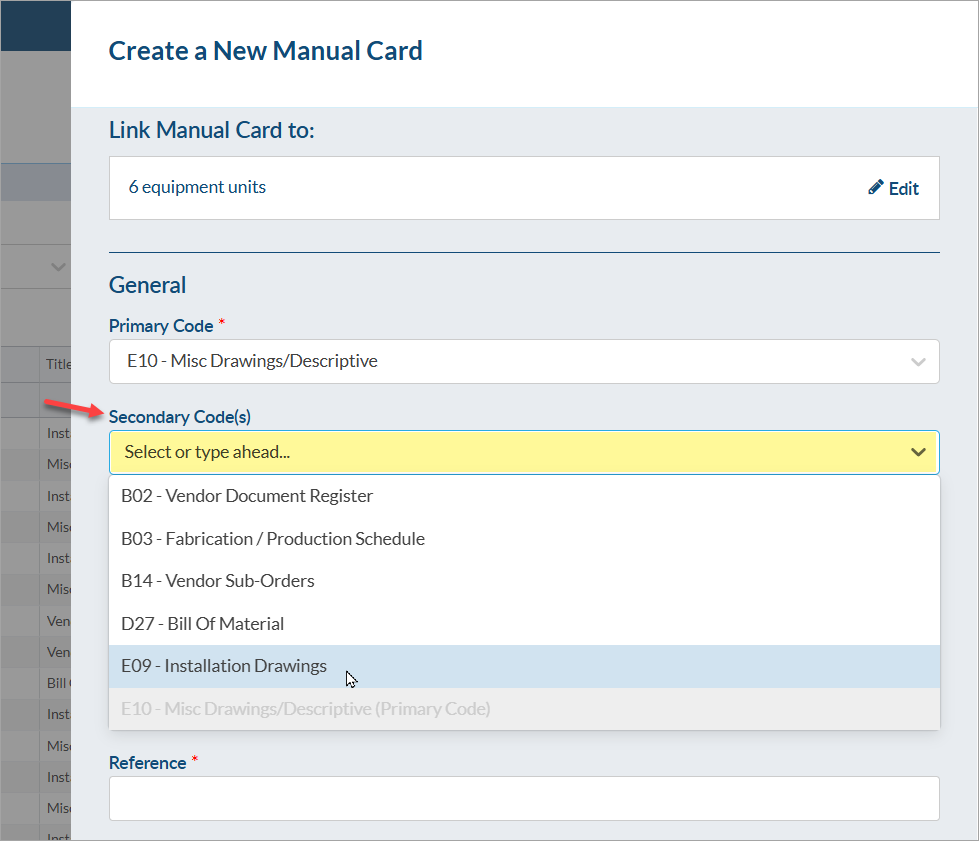Screen dimensions: 979x841
Task: Click the Link Manual Card to heading
Action: coord(212,130)
